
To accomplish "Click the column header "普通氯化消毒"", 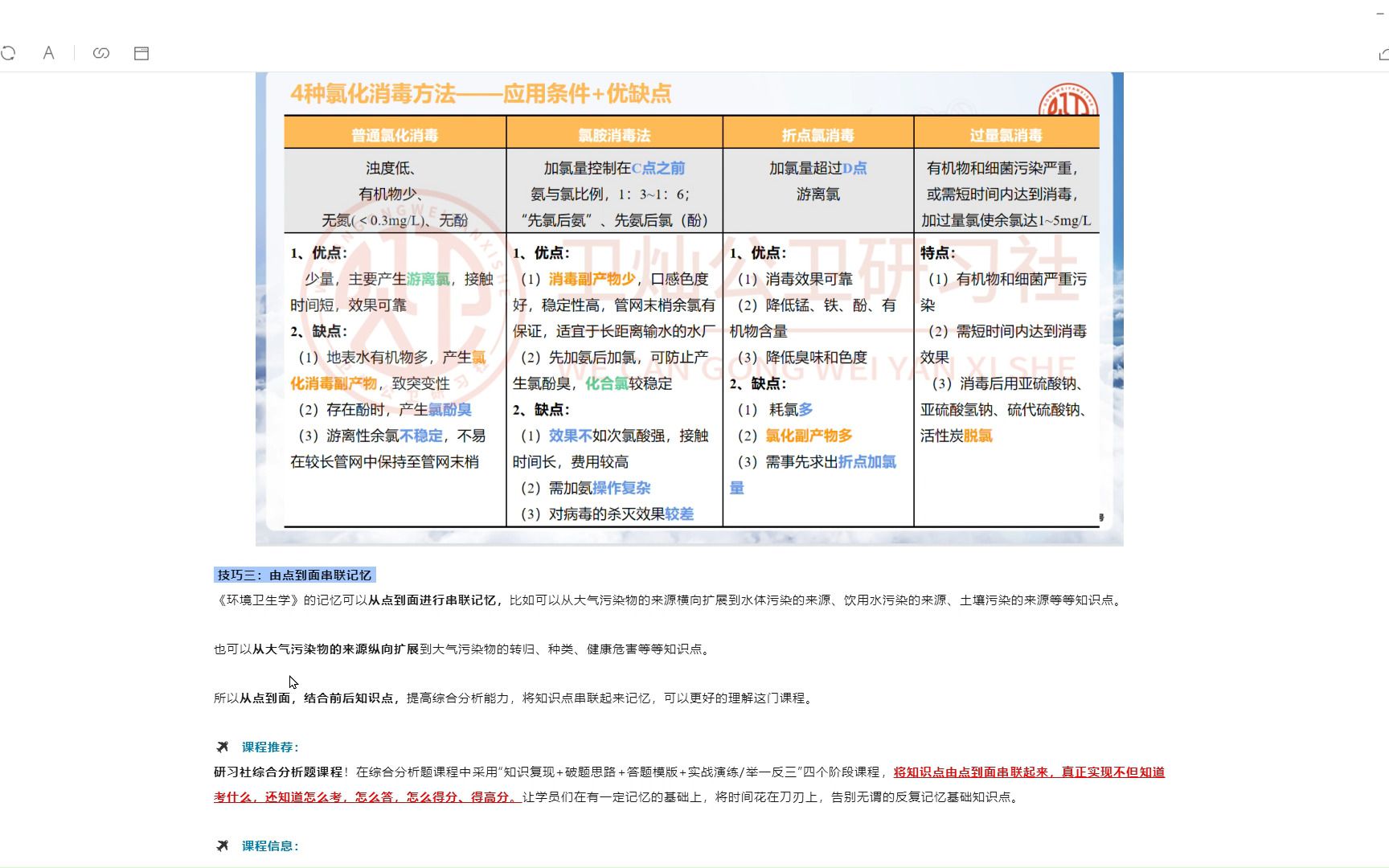I will (x=395, y=135).
